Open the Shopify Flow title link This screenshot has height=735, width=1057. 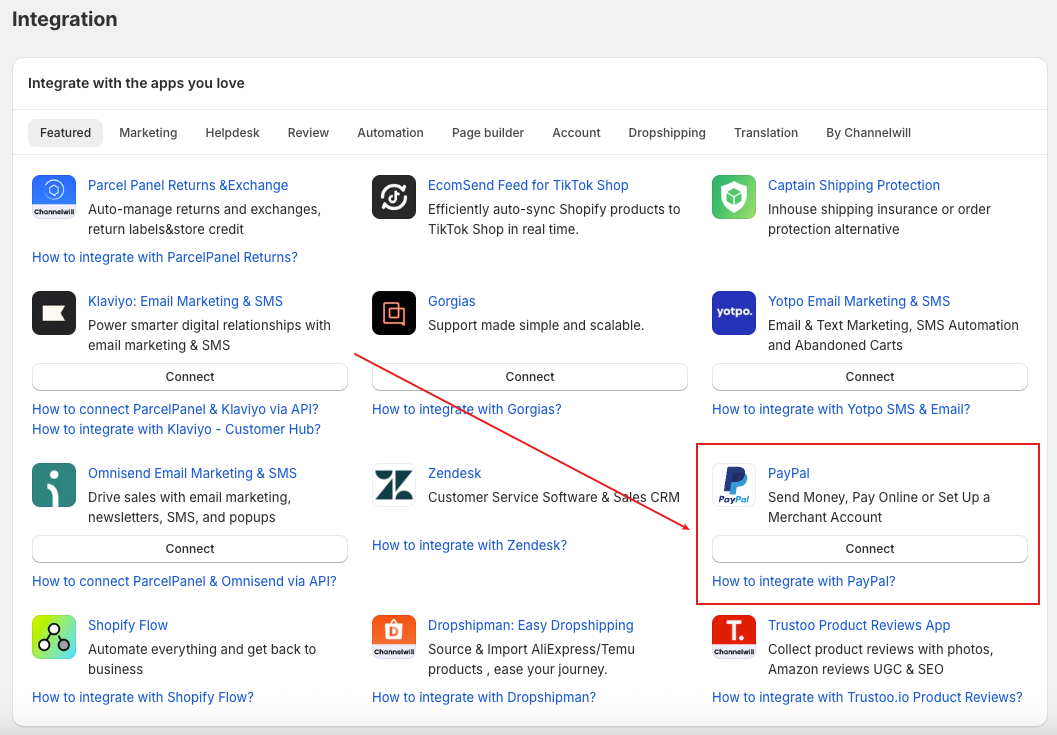[128, 625]
